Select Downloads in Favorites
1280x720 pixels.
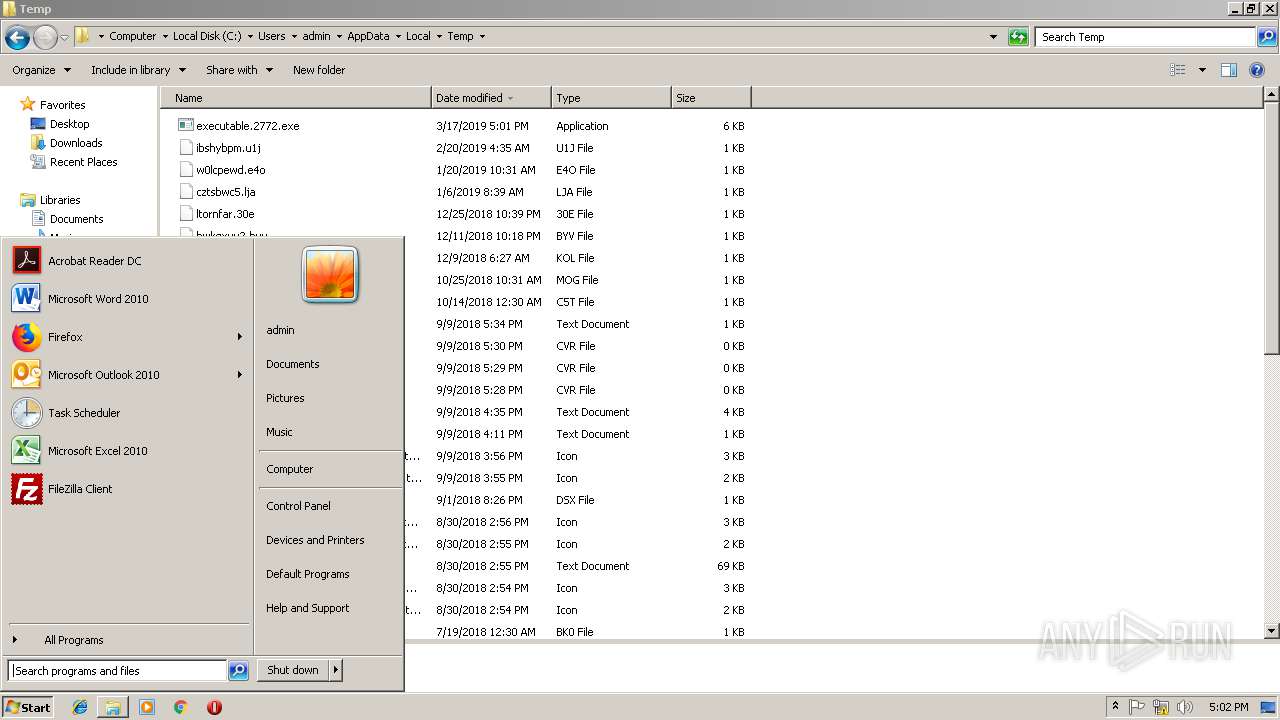pos(66,143)
